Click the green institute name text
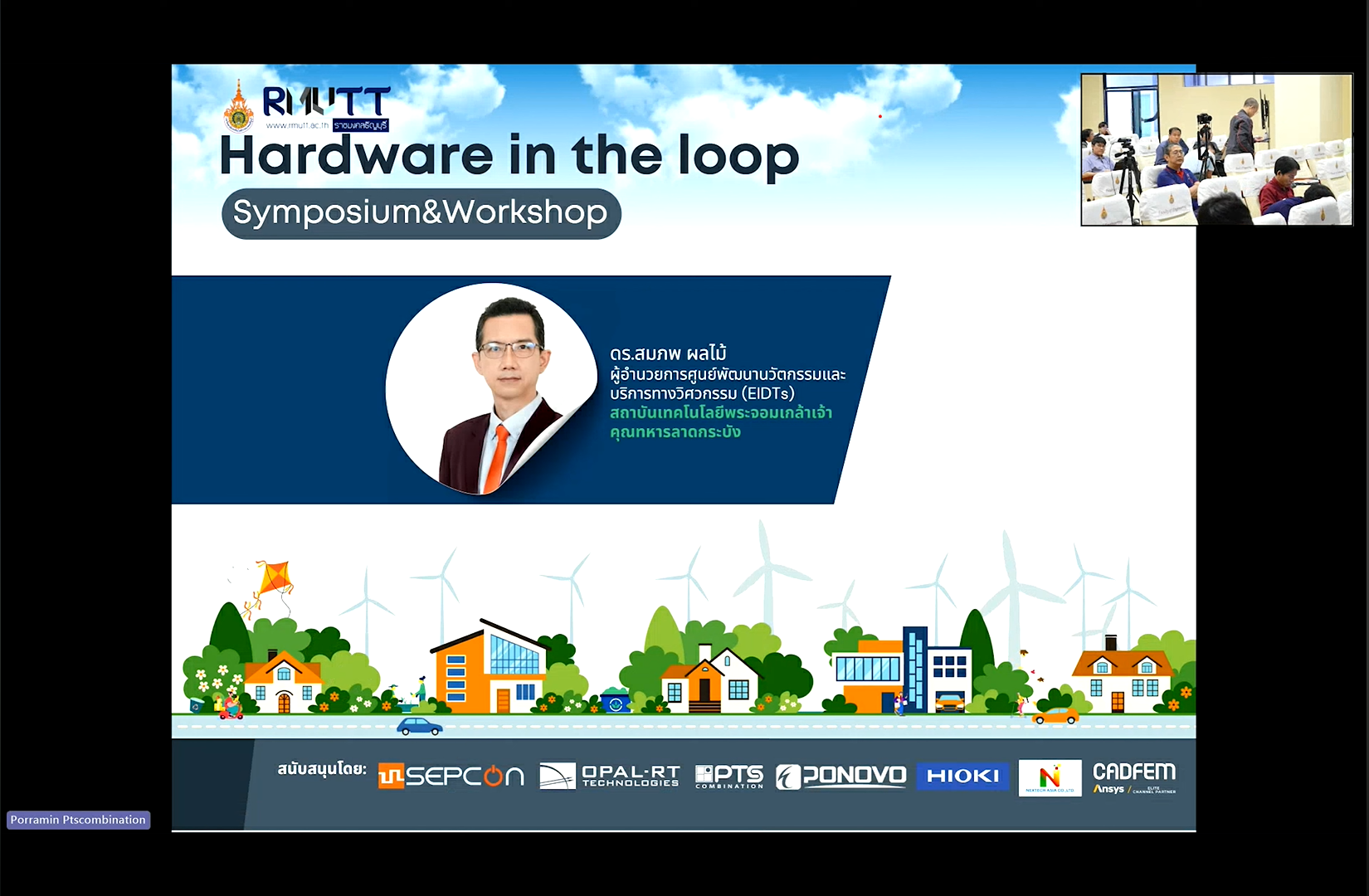The image size is (1369, 896). coord(720,422)
